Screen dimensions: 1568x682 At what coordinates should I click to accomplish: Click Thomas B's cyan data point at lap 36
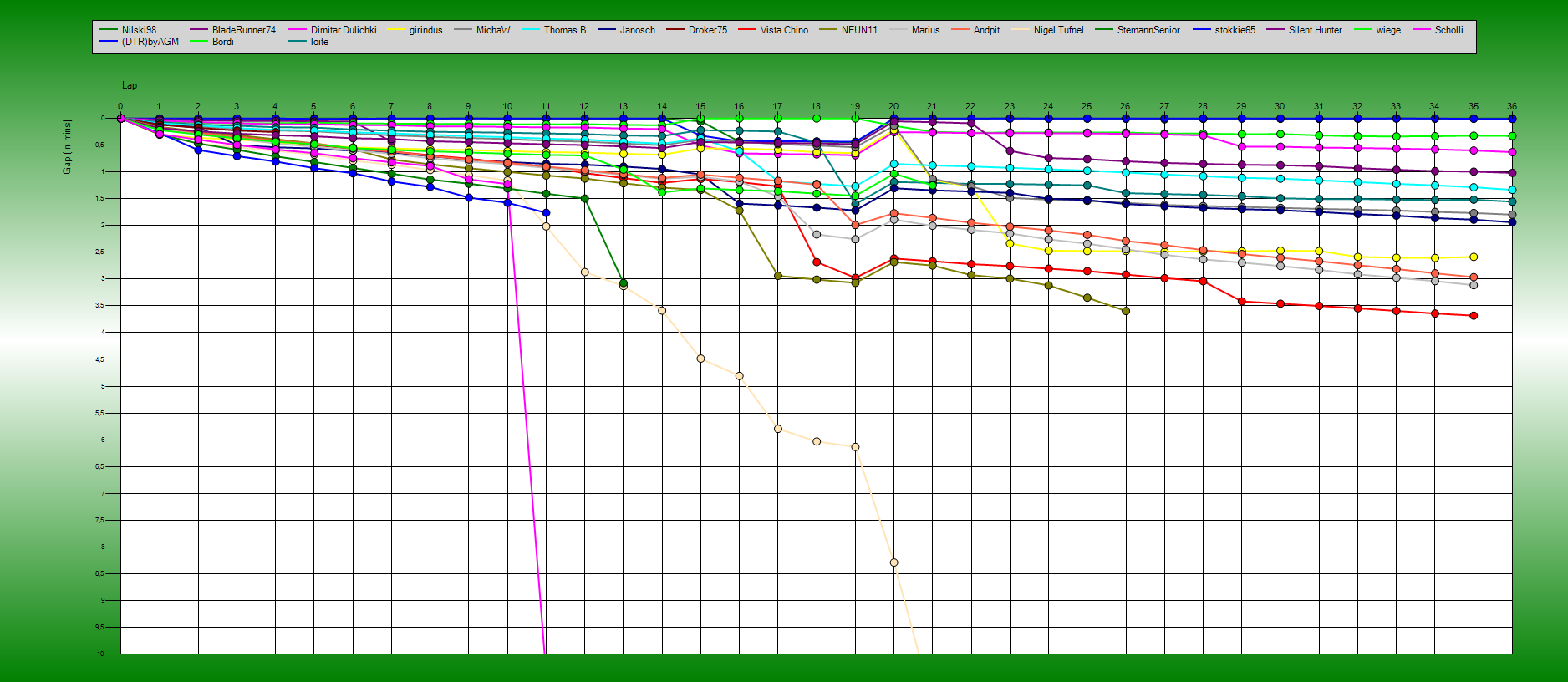pyautogui.click(x=1512, y=190)
